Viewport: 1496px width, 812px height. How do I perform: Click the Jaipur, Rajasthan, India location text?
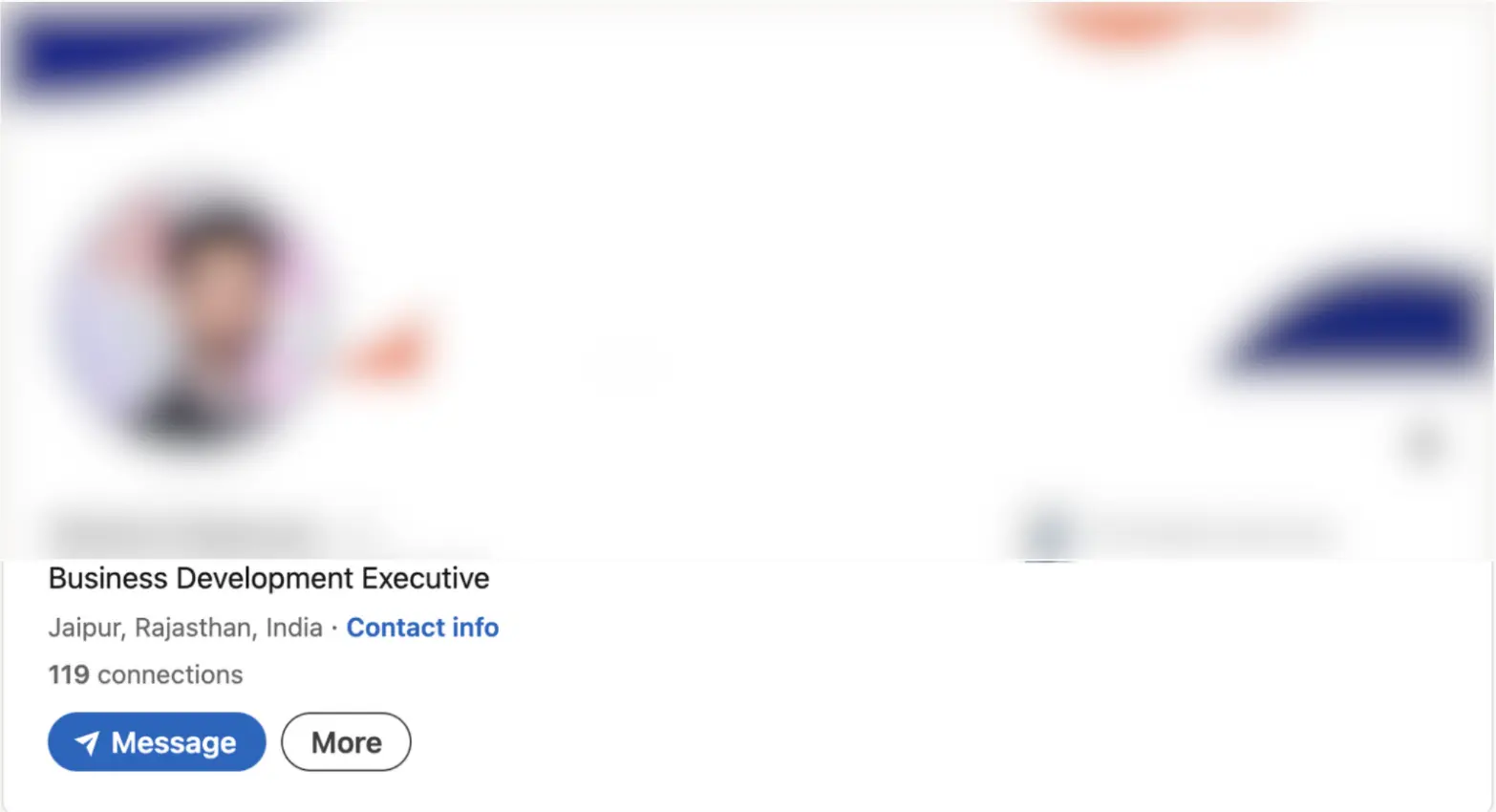tap(185, 628)
